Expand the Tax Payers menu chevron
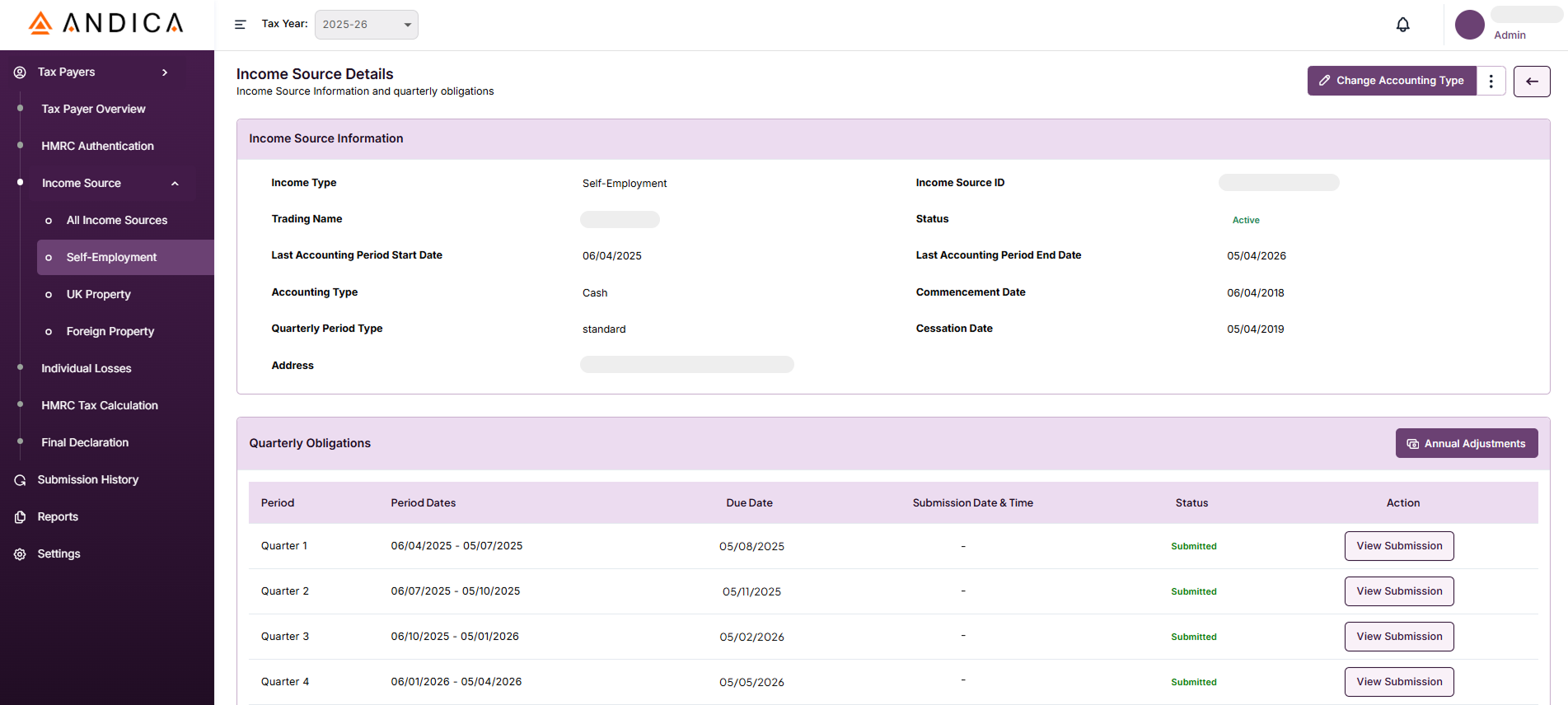 (x=165, y=72)
